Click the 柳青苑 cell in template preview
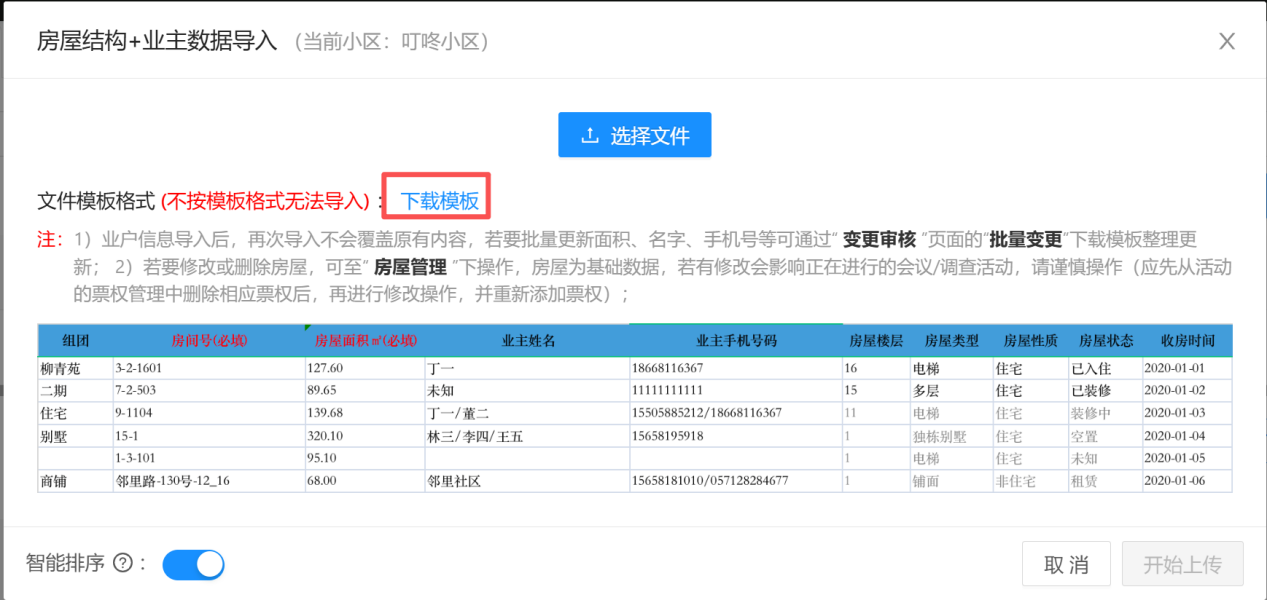Viewport: 1267px width, 600px height. coord(61,369)
